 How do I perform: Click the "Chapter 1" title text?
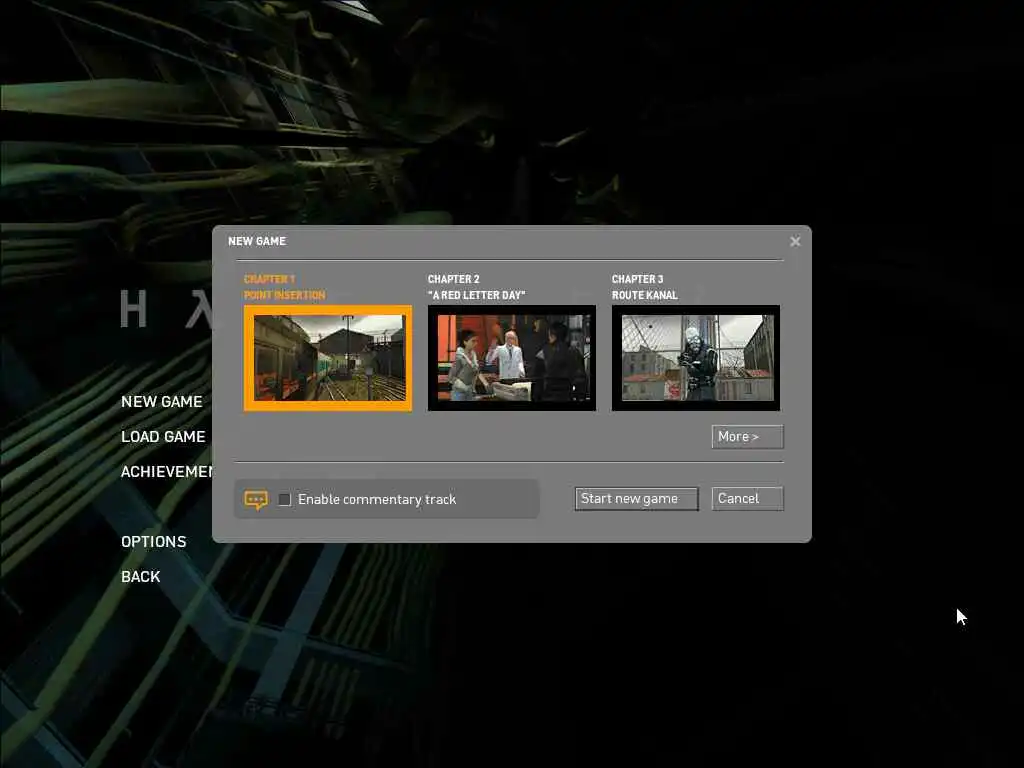tap(270, 279)
